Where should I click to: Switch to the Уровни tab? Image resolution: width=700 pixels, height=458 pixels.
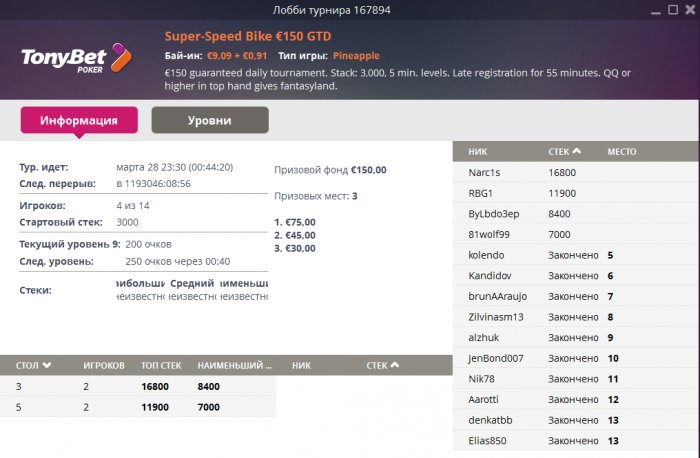click(210, 120)
